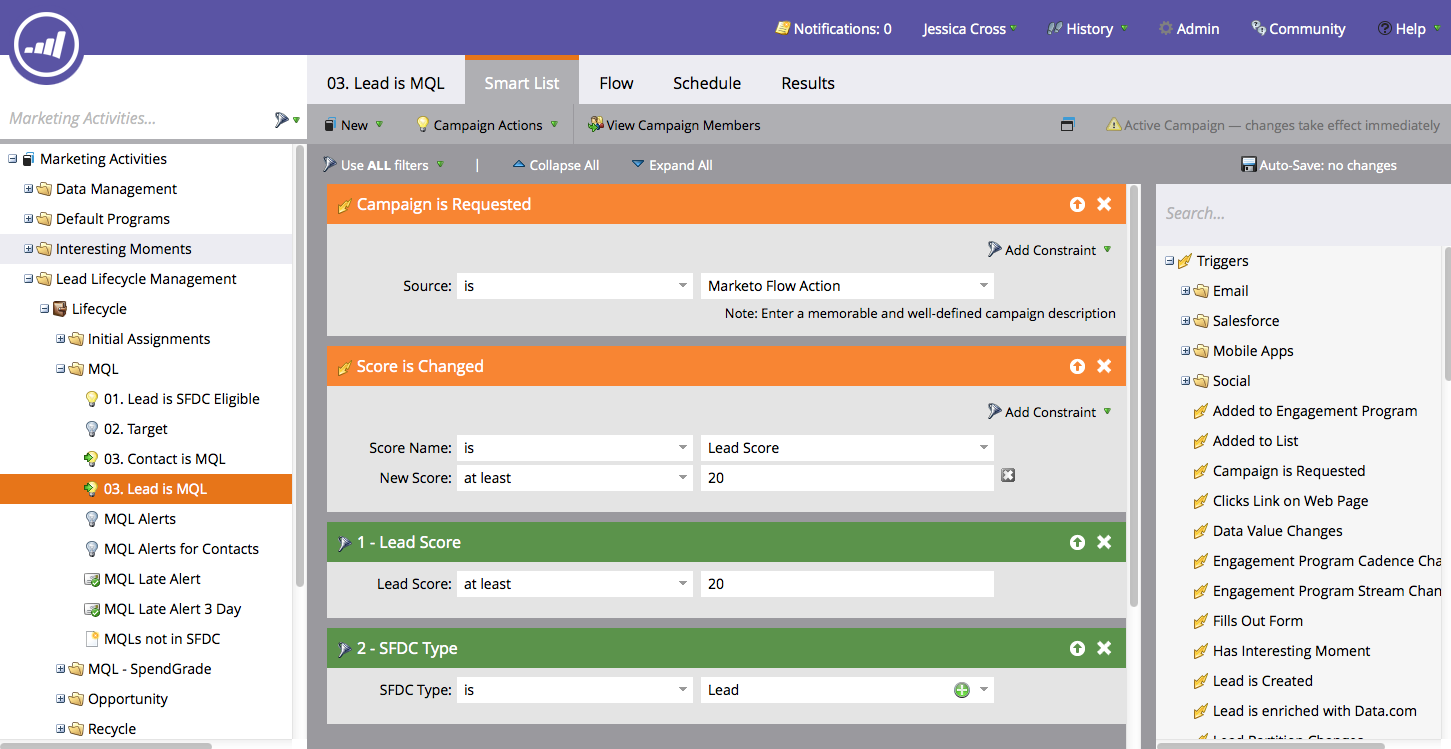Add Constraint to Score is Changed

pos(1049,412)
